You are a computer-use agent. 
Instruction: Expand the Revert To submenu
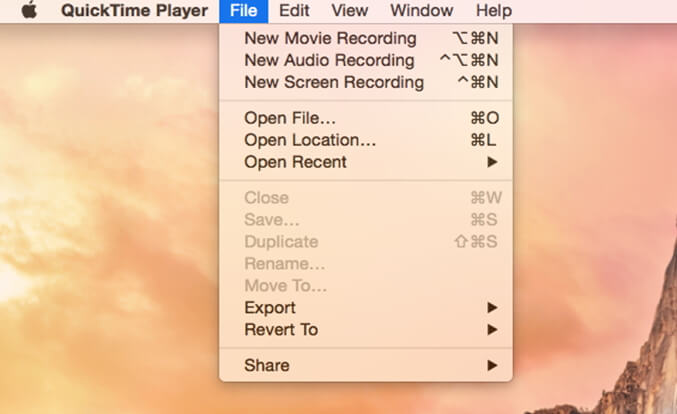[x=366, y=330]
